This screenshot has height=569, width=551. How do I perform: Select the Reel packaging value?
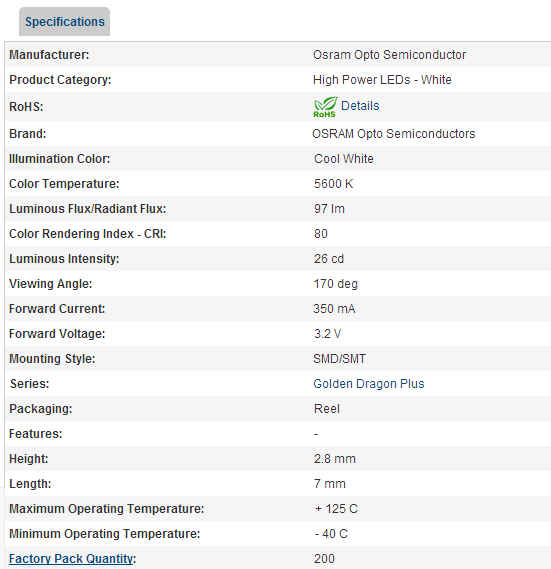[x=327, y=409]
